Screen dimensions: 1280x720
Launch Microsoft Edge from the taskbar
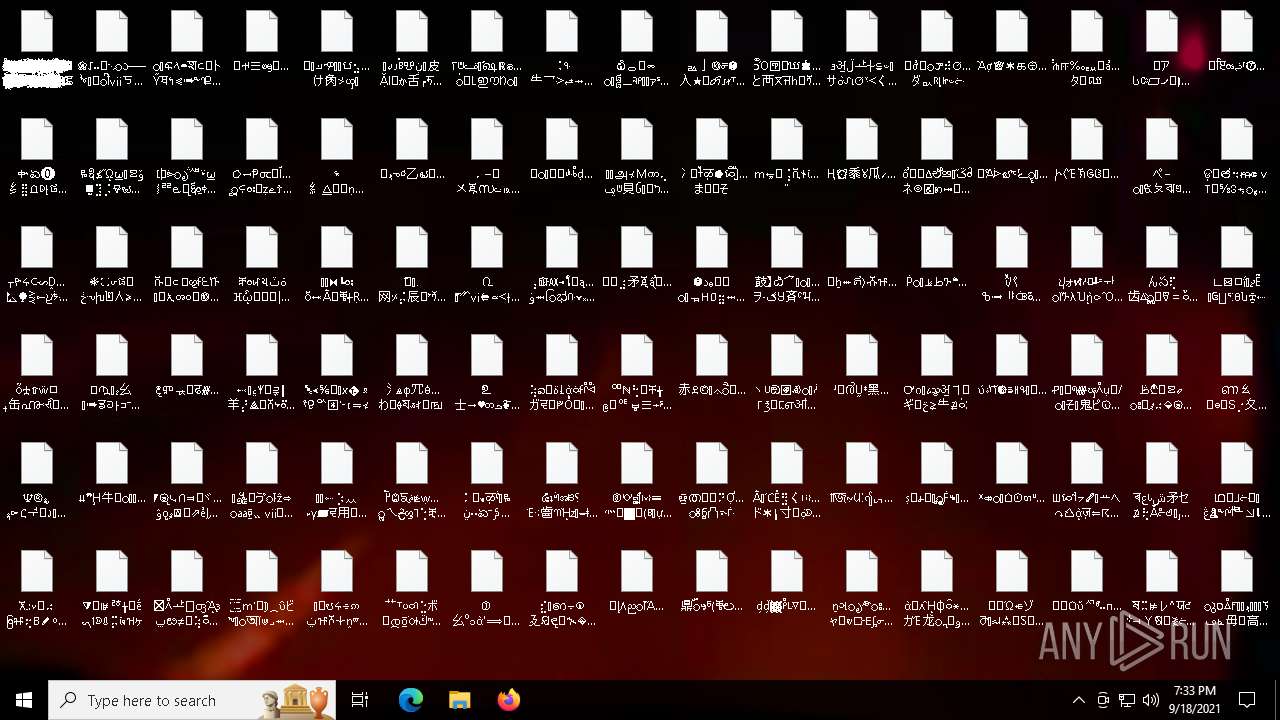tap(411, 700)
